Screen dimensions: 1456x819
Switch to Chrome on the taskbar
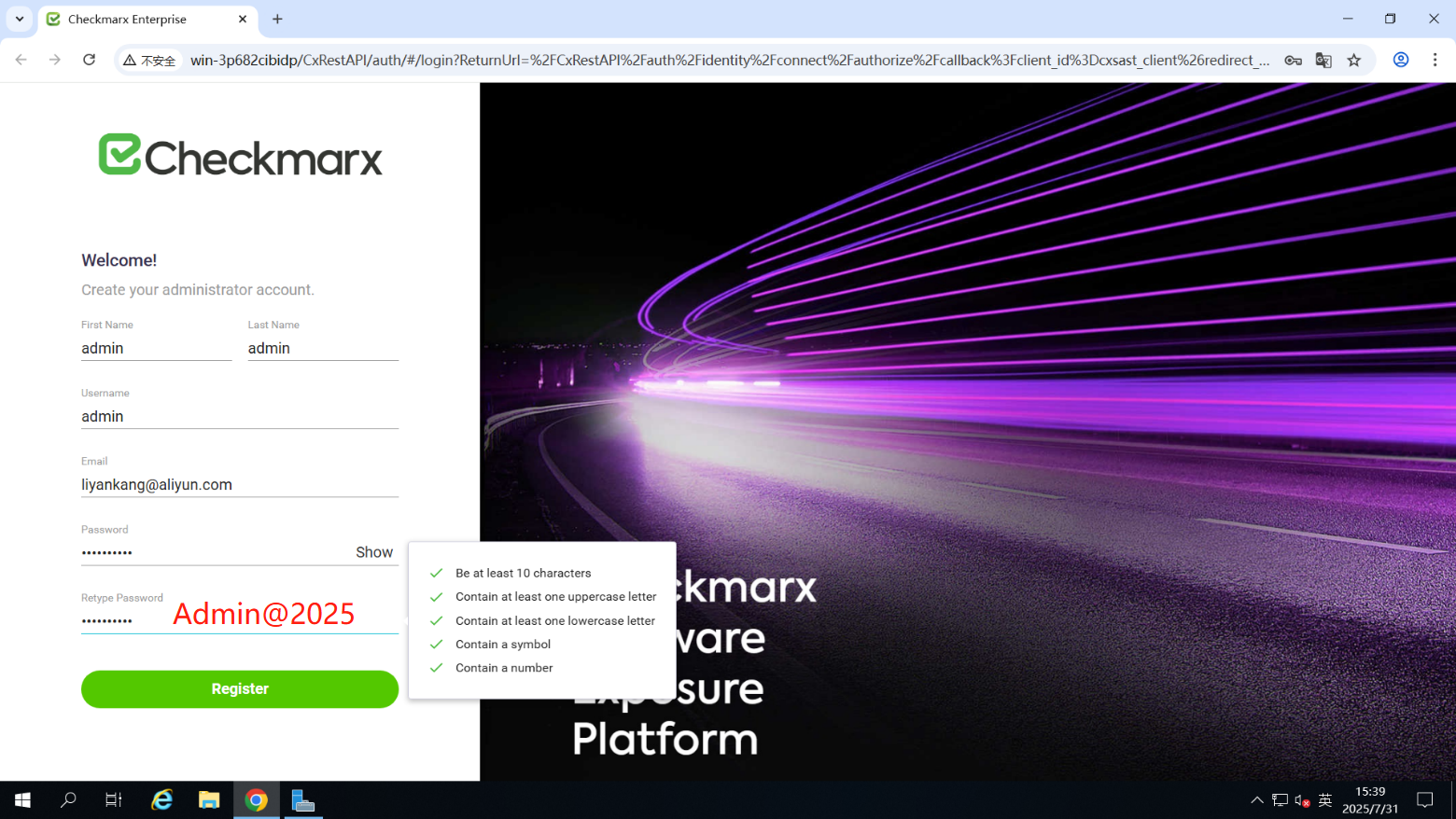[x=256, y=800]
